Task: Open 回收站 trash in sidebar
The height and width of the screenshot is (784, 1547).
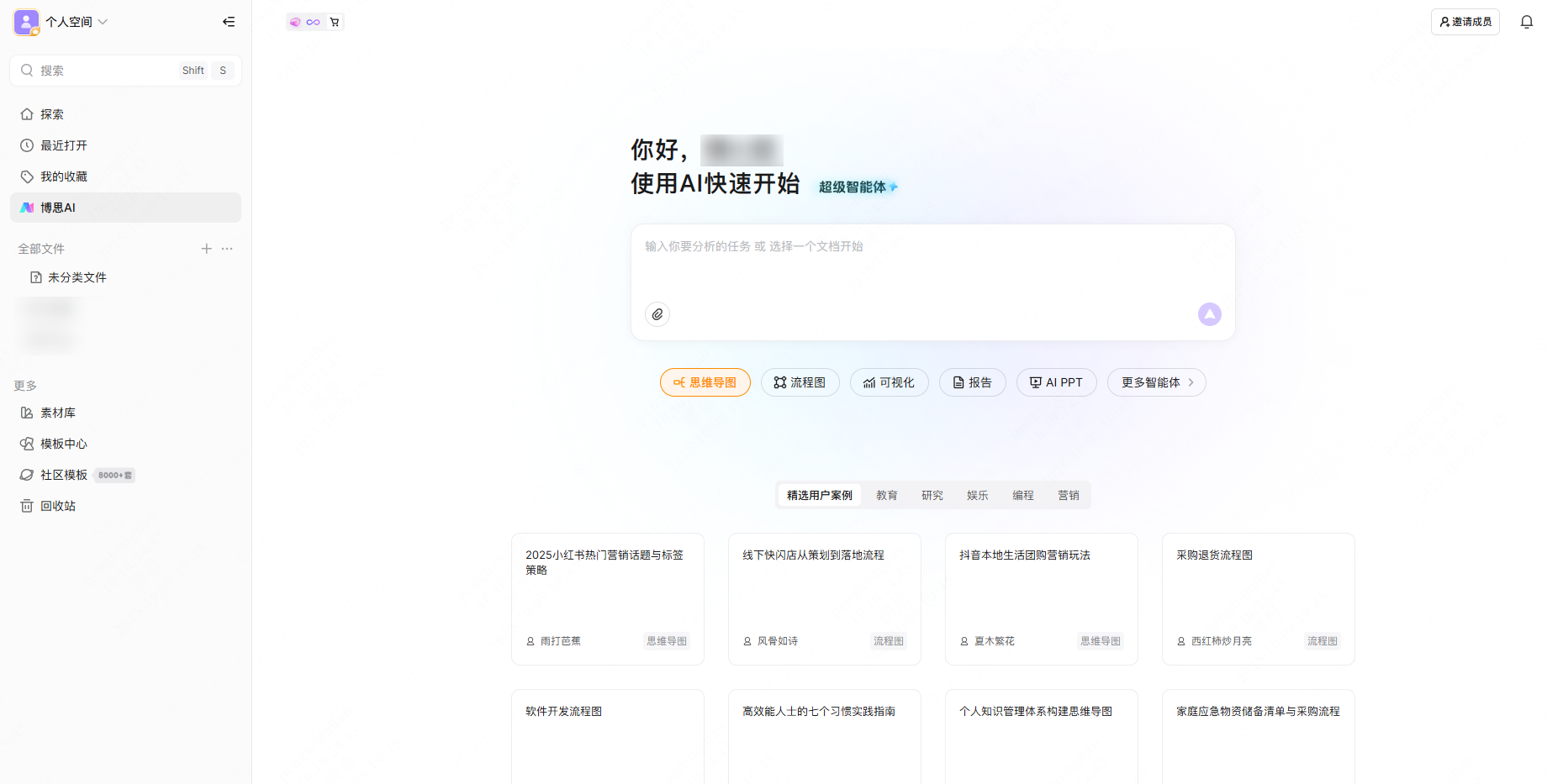Action: tap(58, 506)
